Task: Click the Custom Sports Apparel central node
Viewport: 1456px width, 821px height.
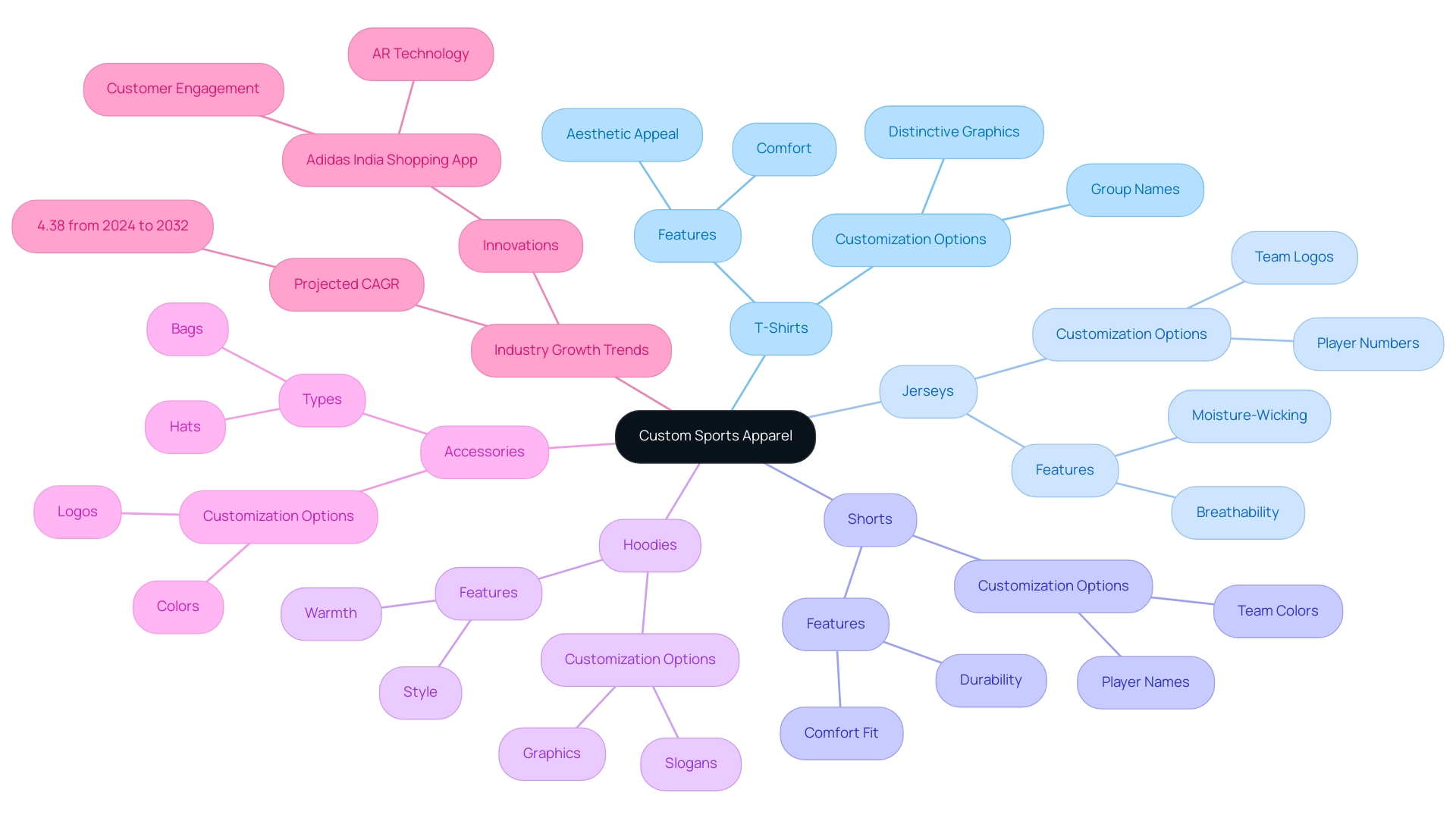Action: 715,435
